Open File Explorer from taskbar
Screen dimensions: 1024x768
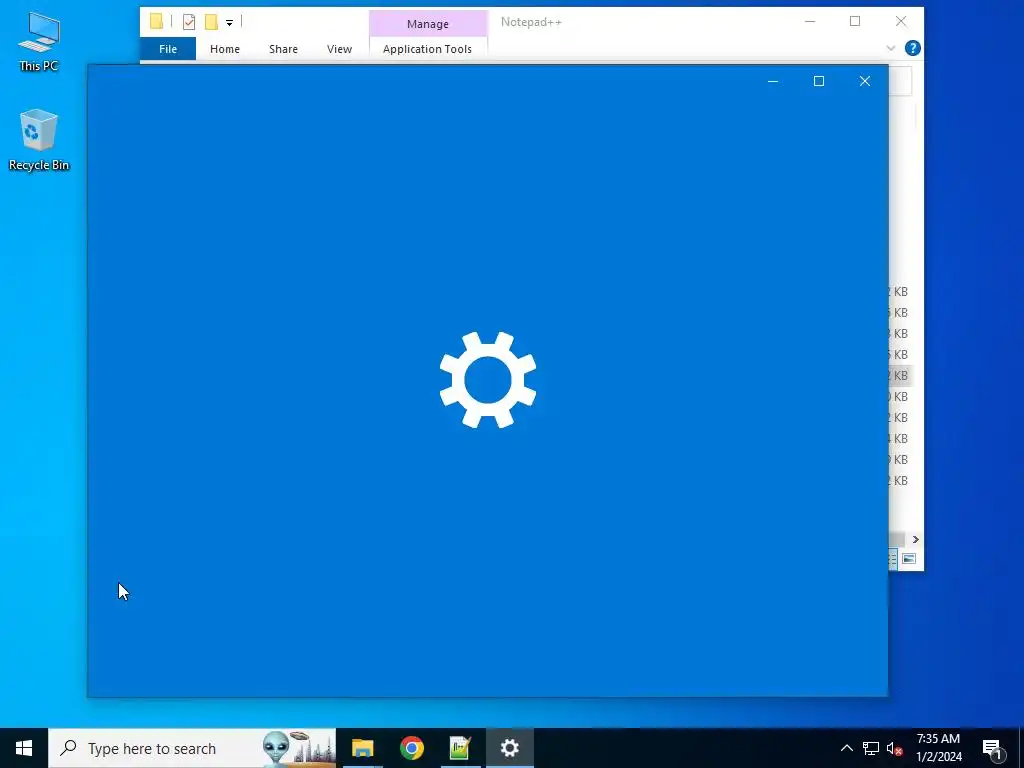(362, 748)
